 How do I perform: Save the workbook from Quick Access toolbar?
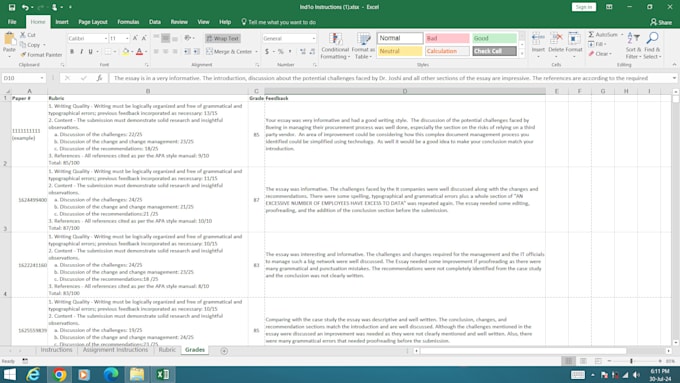tap(12, 7)
